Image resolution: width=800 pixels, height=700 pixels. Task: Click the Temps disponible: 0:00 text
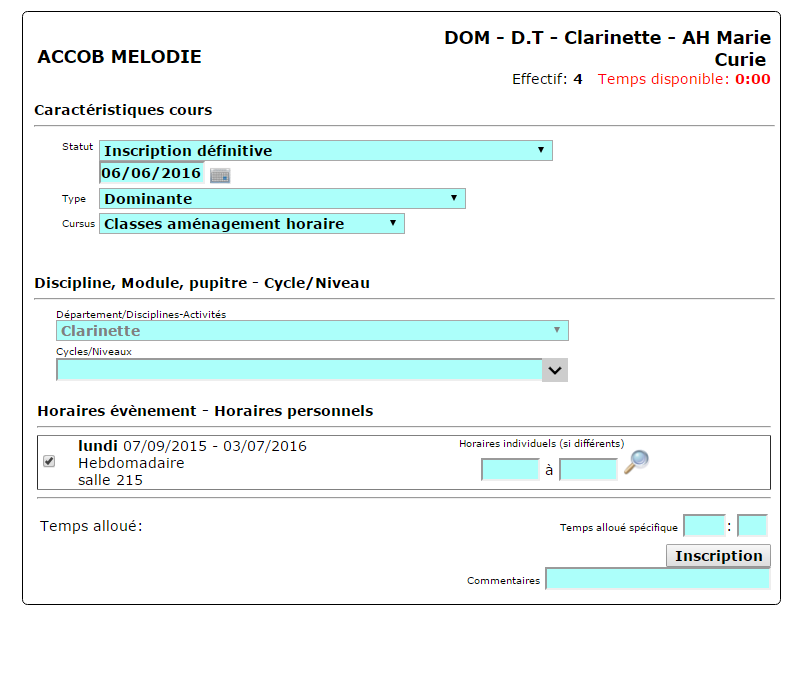click(x=684, y=79)
